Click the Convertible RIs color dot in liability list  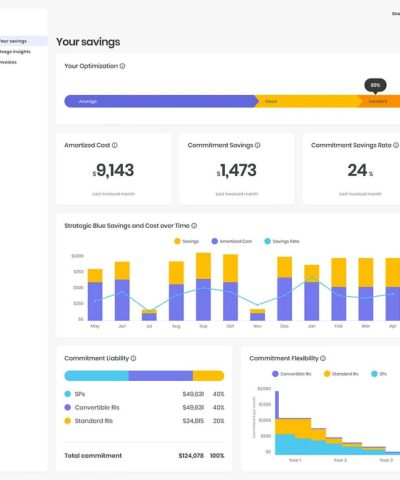coord(68,407)
